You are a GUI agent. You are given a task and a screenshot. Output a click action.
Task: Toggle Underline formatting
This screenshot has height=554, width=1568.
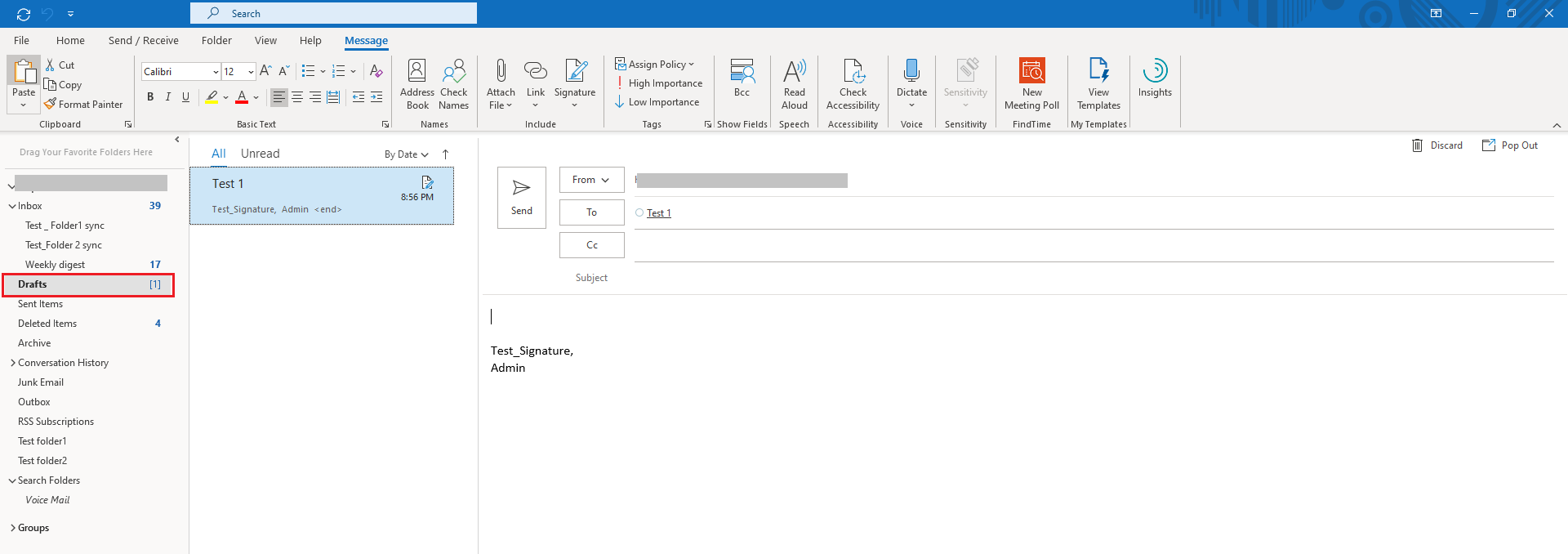(186, 97)
